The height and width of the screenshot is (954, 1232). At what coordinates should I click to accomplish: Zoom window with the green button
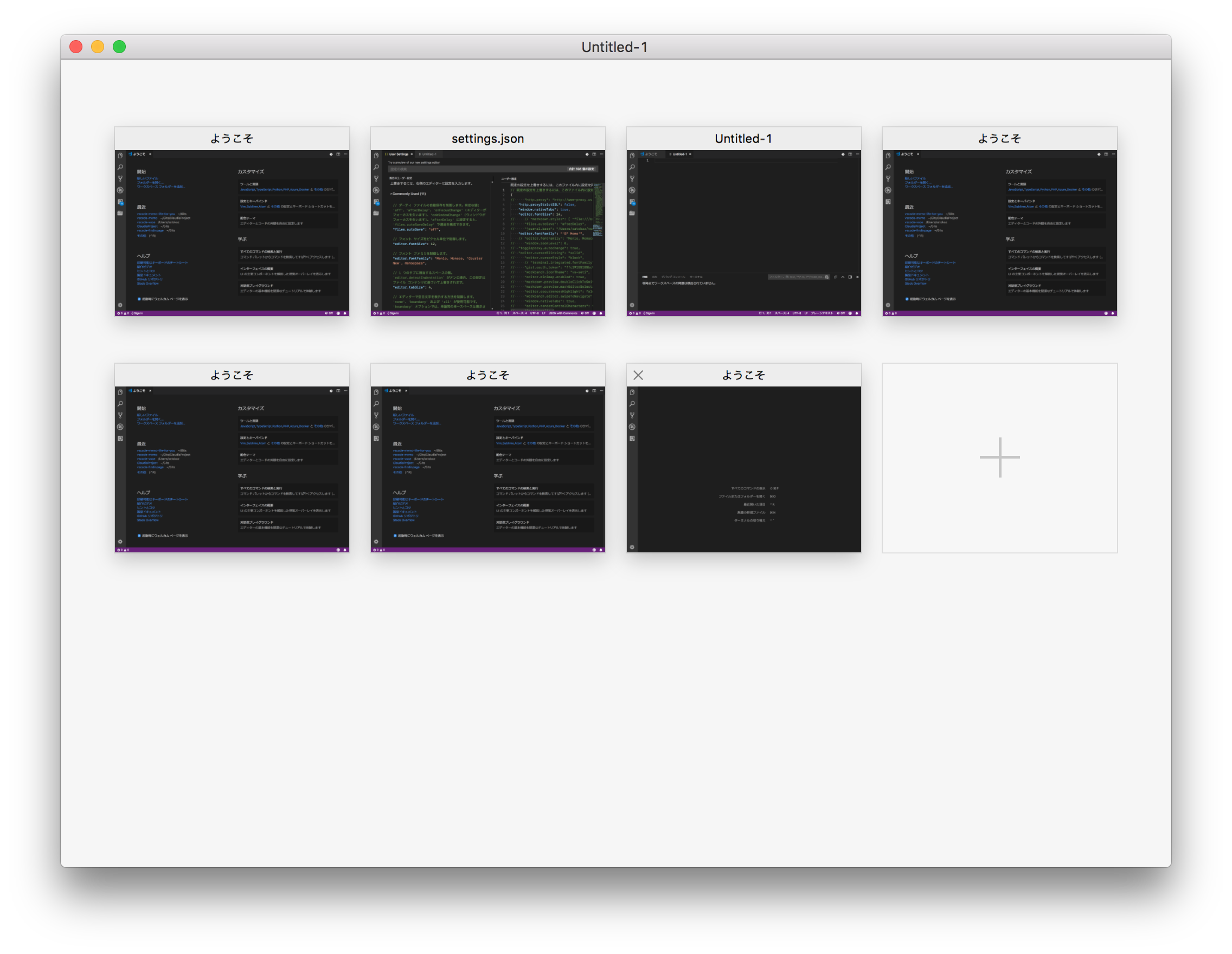(x=119, y=47)
